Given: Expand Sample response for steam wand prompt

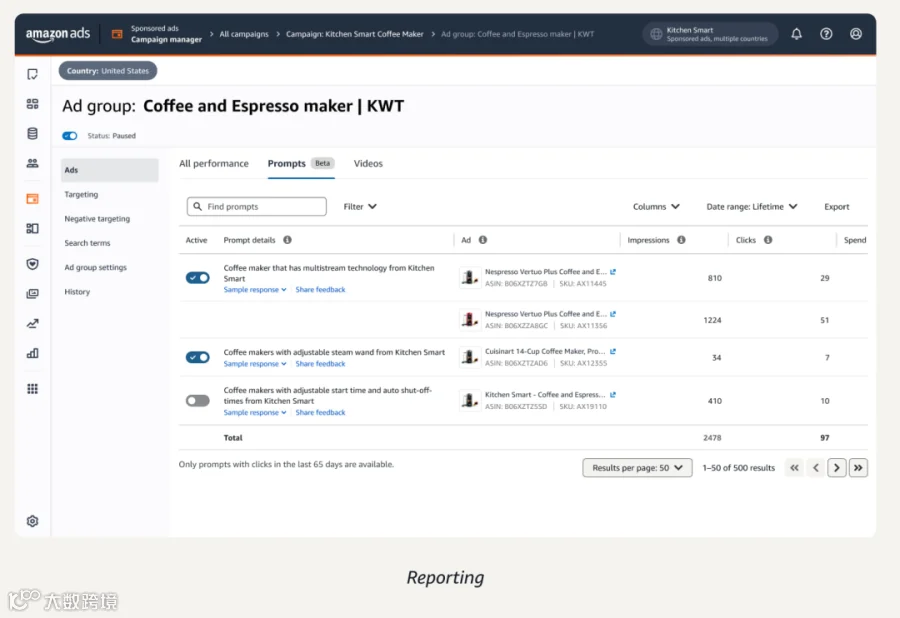Looking at the screenshot, I should point(255,364).
